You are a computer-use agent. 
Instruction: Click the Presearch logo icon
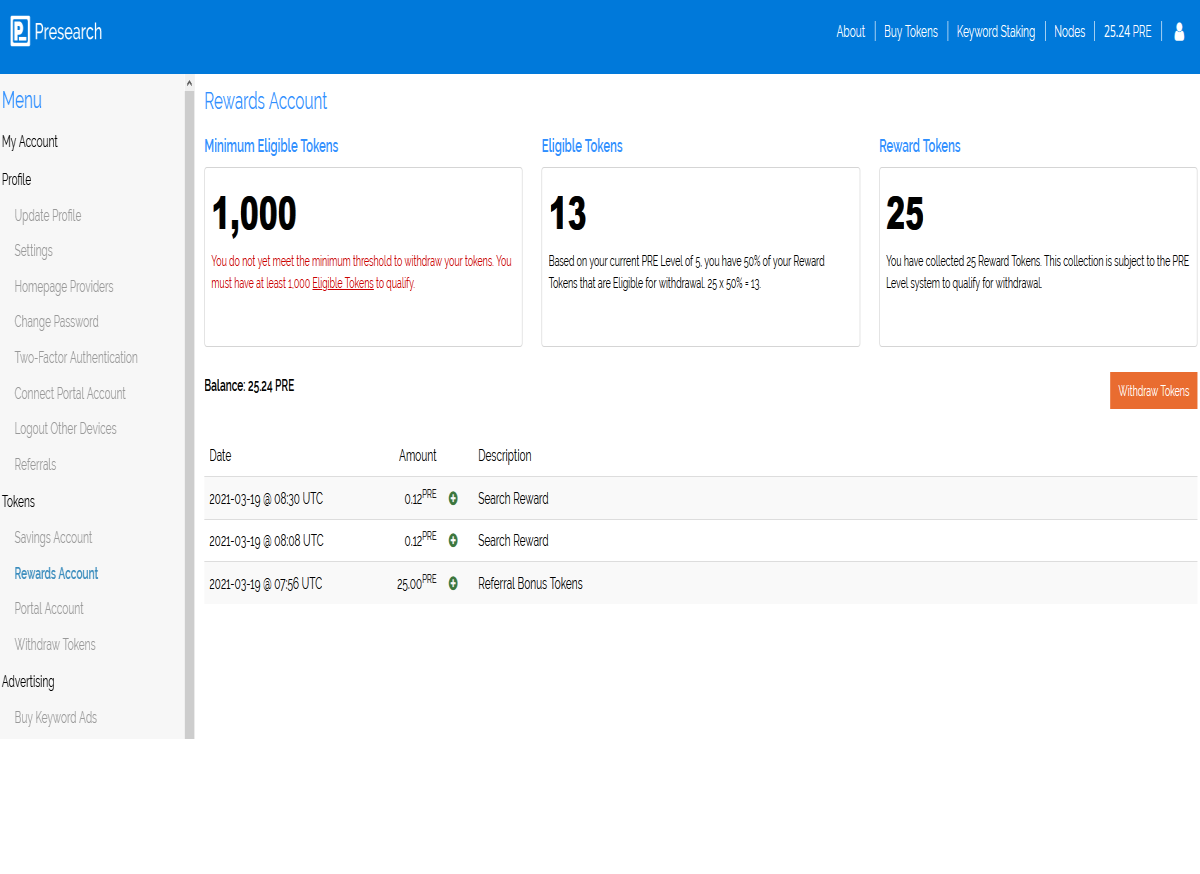(19, 31)
